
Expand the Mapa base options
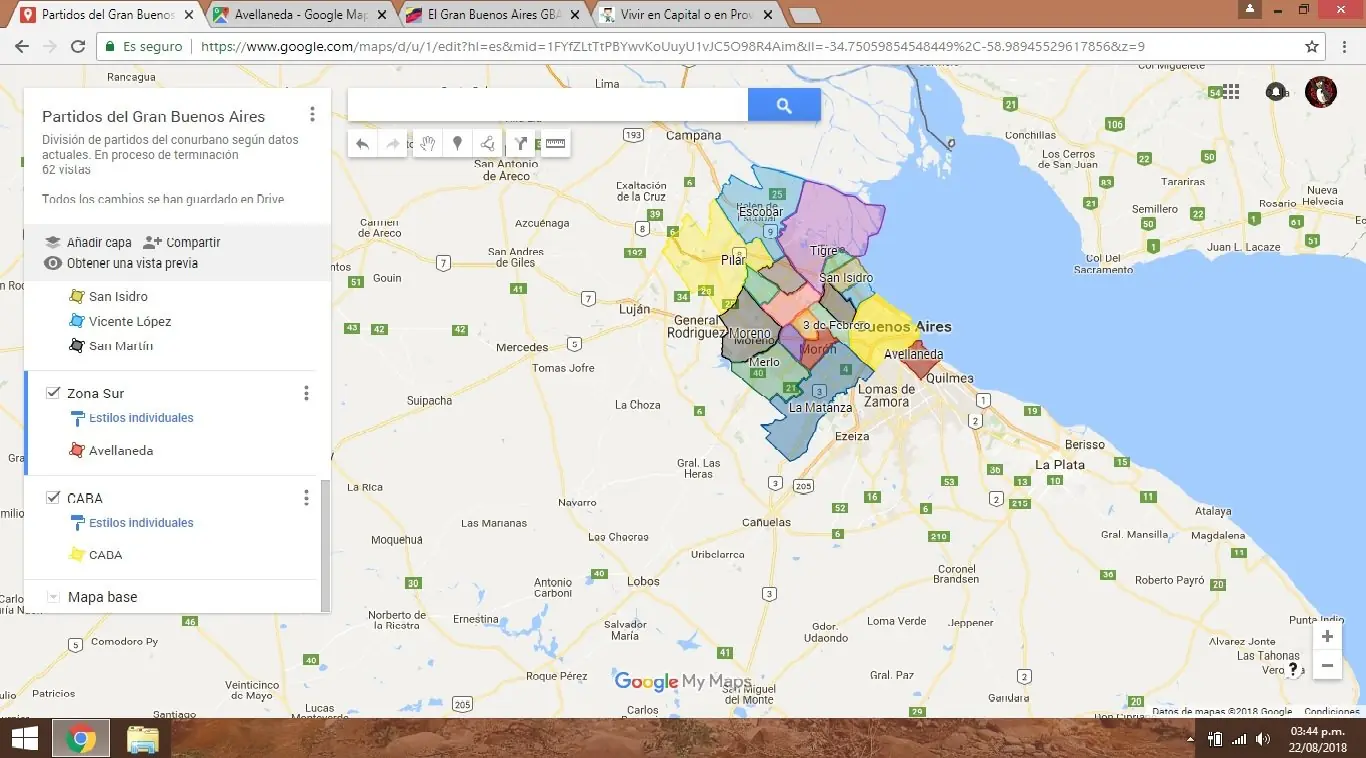click(x=53, y=596)
